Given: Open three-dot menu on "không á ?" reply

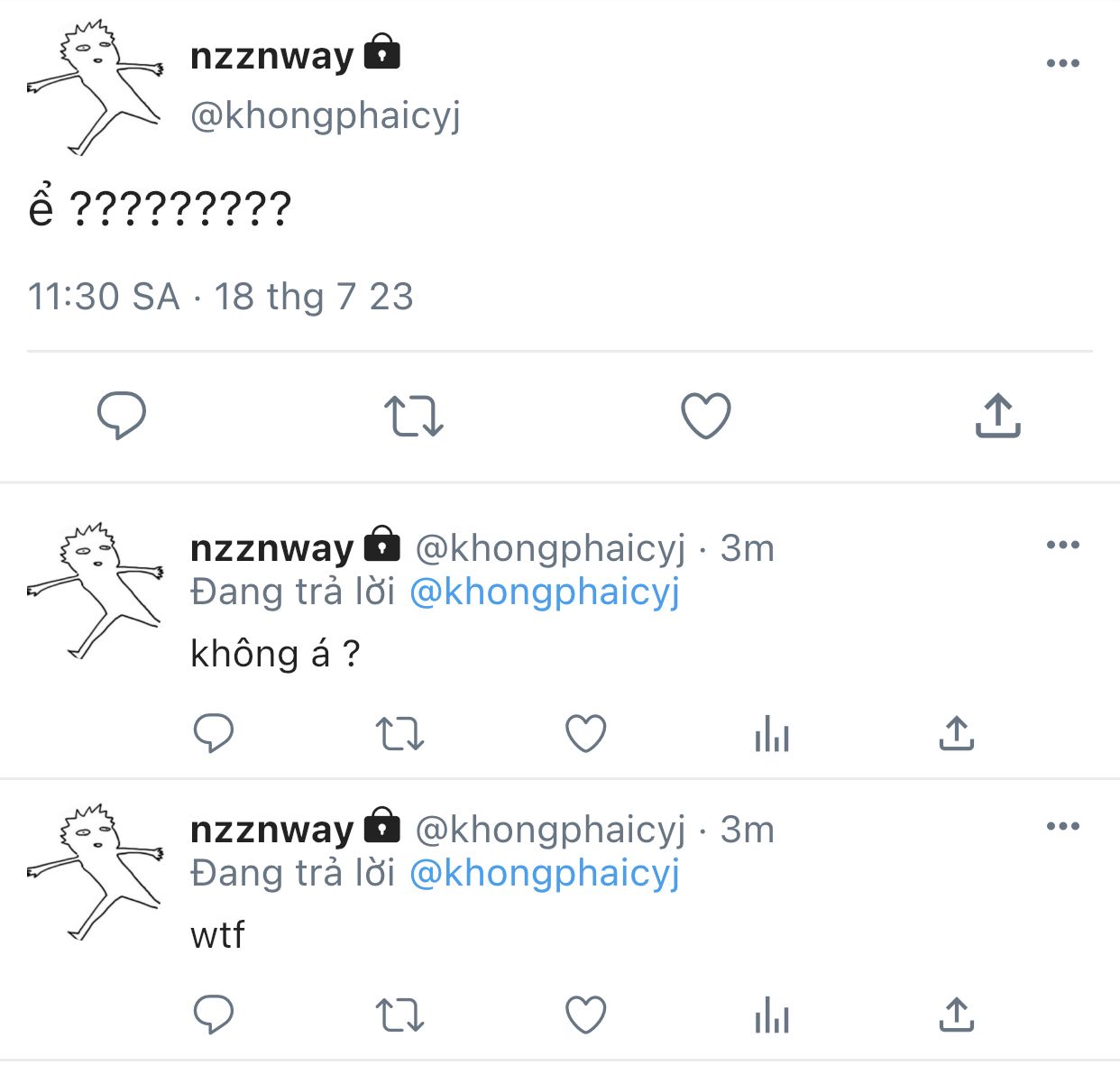Looking at the screenshot, I should (x=1063, y=545).
